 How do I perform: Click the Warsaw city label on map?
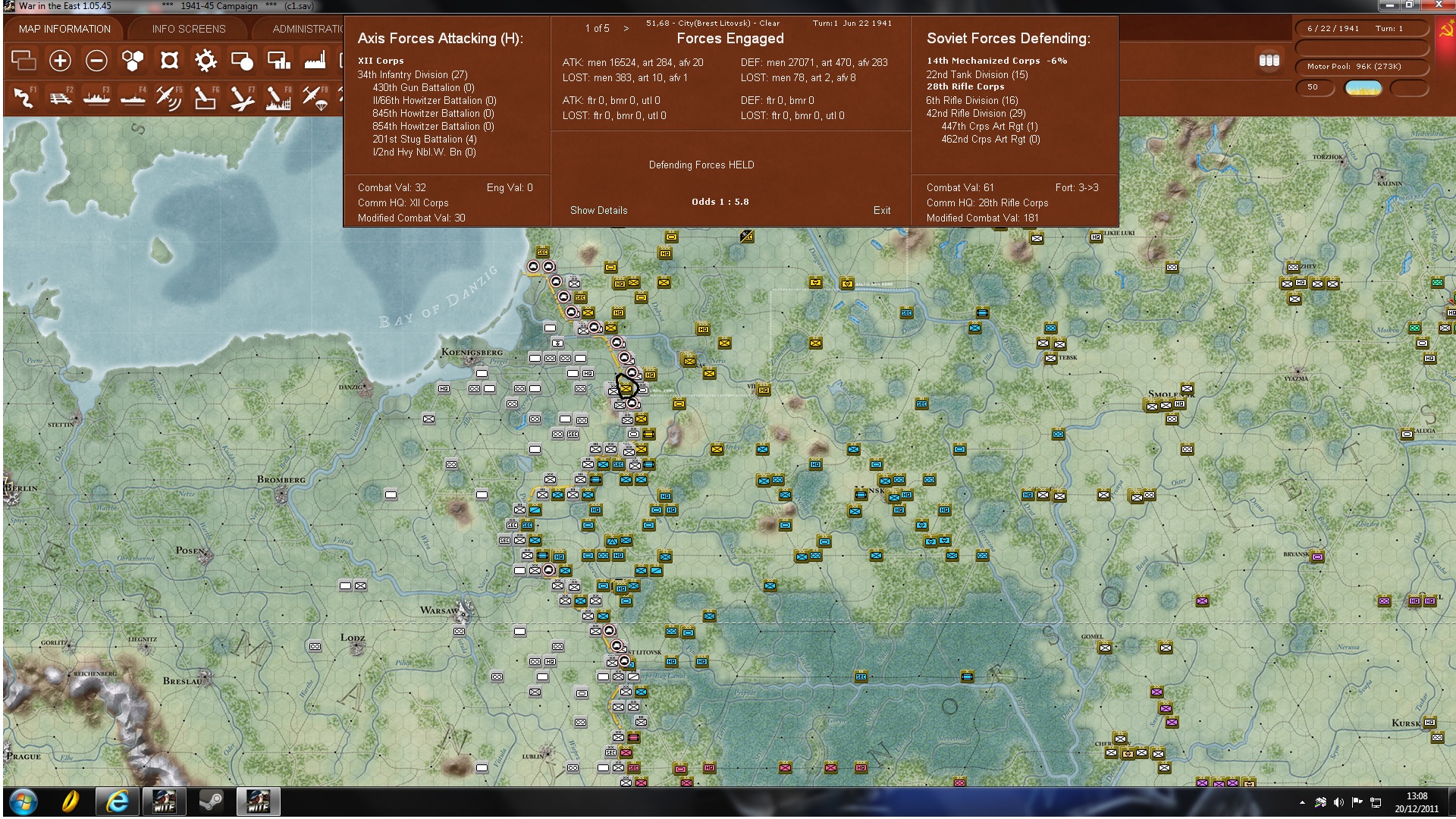439,610
